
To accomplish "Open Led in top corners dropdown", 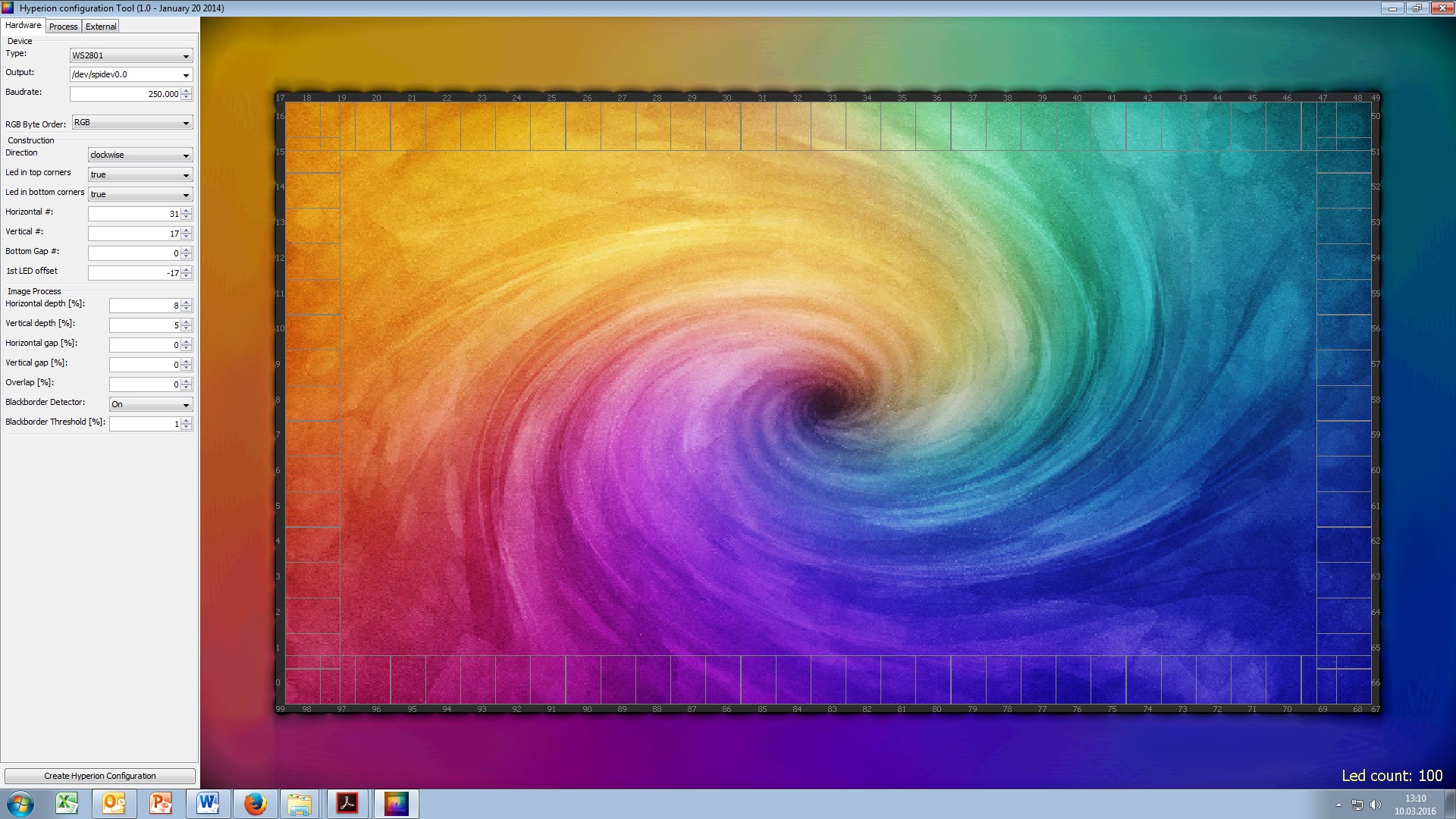I will pyautogui.click(x=140, y=174).
